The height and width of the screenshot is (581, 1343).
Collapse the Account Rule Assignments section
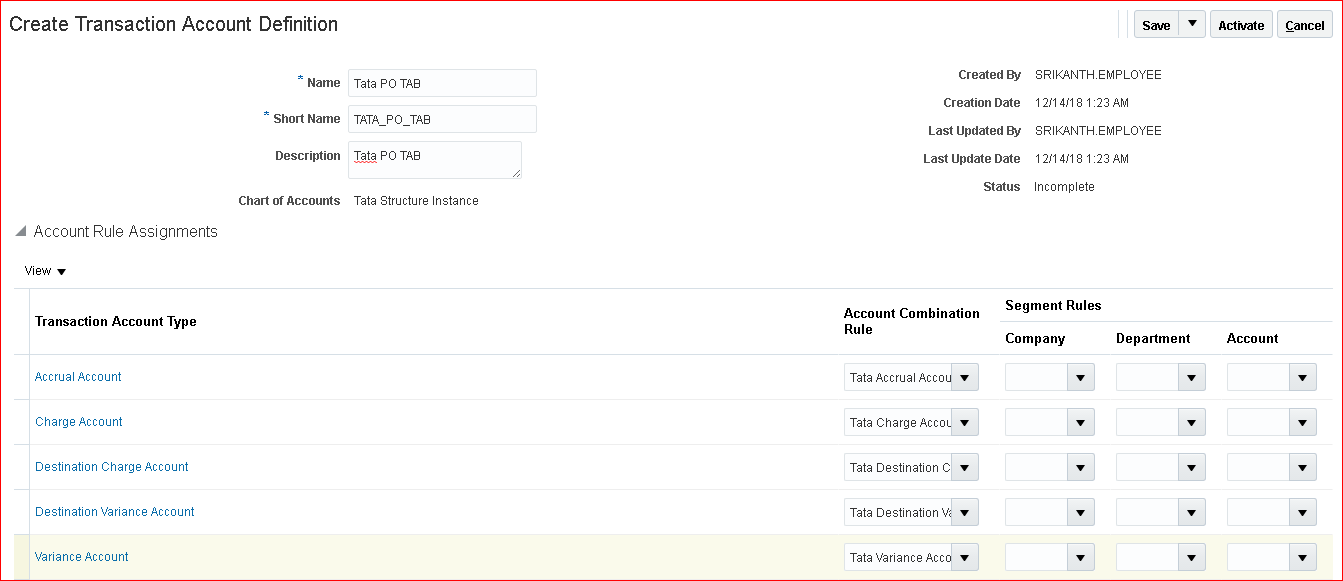pyautogui.click(x=21, y=232)
